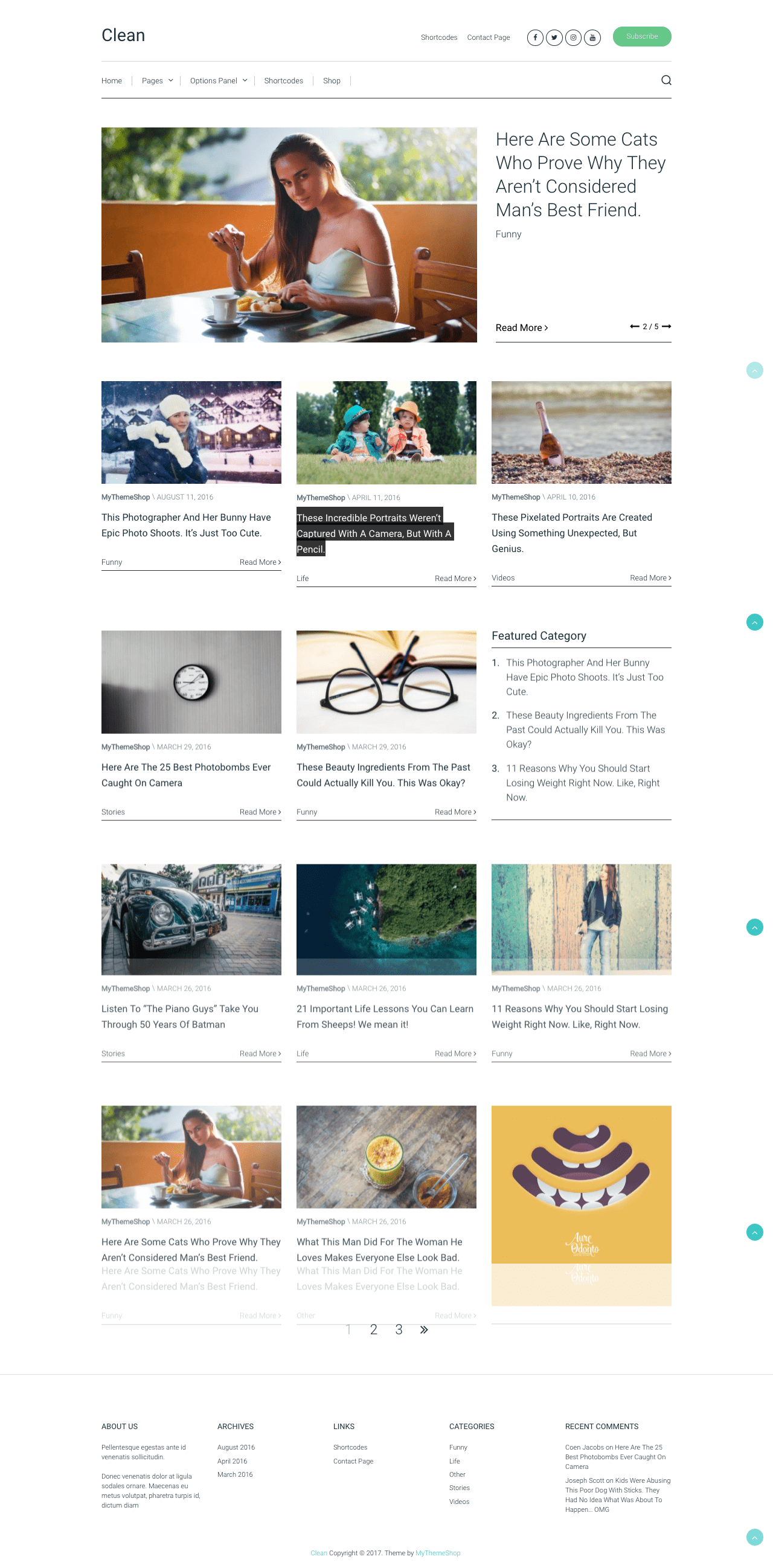The height and width of the screenshot is (1568, 773).
Task: Open the Twitter social icon
Action: [554, 37]
